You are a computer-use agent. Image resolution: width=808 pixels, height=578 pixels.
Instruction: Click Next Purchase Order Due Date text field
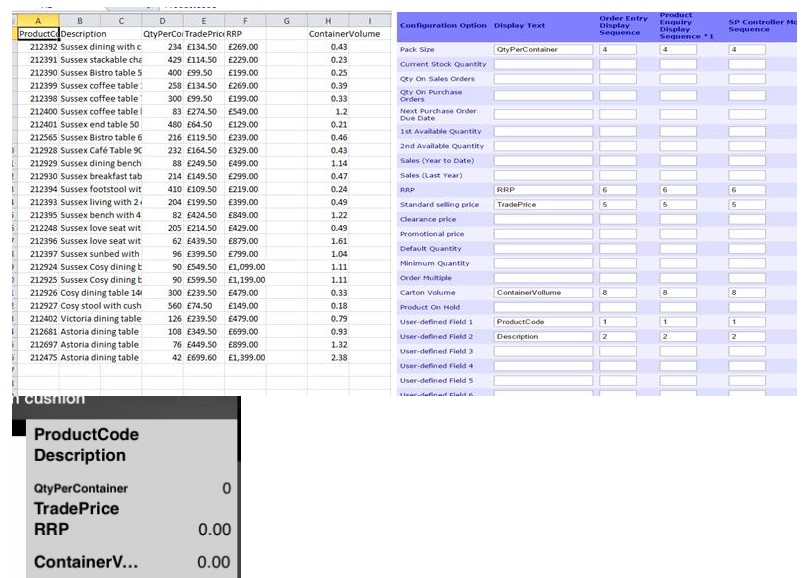tap(543, 114)
